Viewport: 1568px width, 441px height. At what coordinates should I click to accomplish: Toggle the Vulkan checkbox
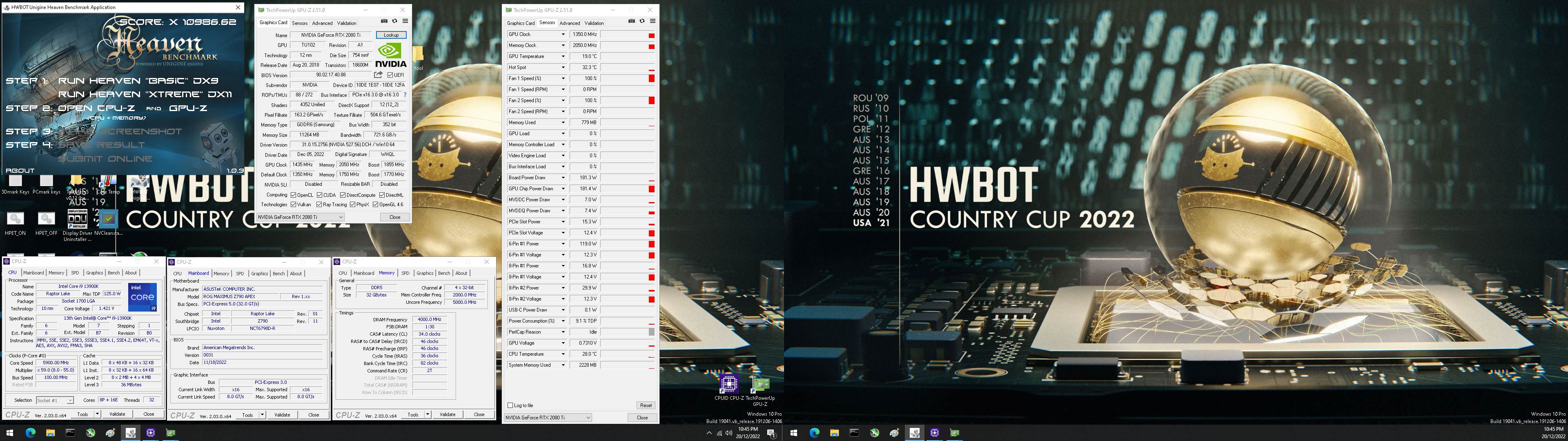[x=294, y=205]
